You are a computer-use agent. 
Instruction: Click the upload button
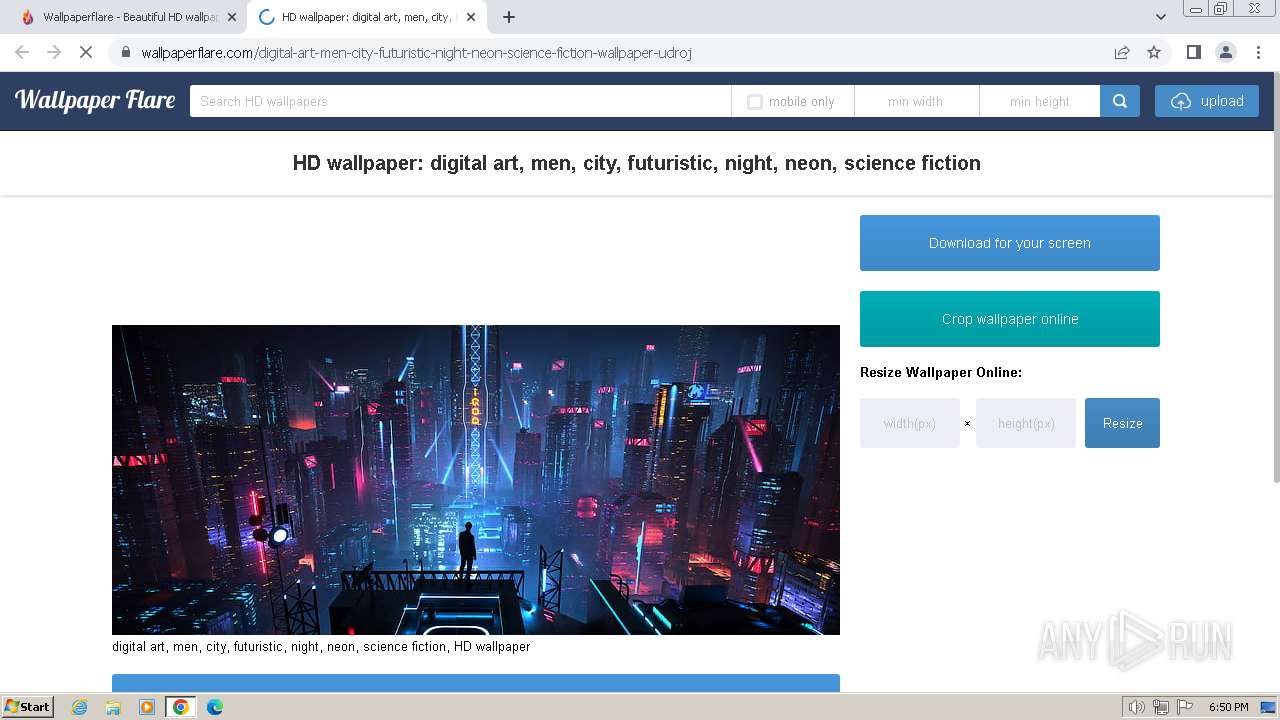(x=1207, y=101)
